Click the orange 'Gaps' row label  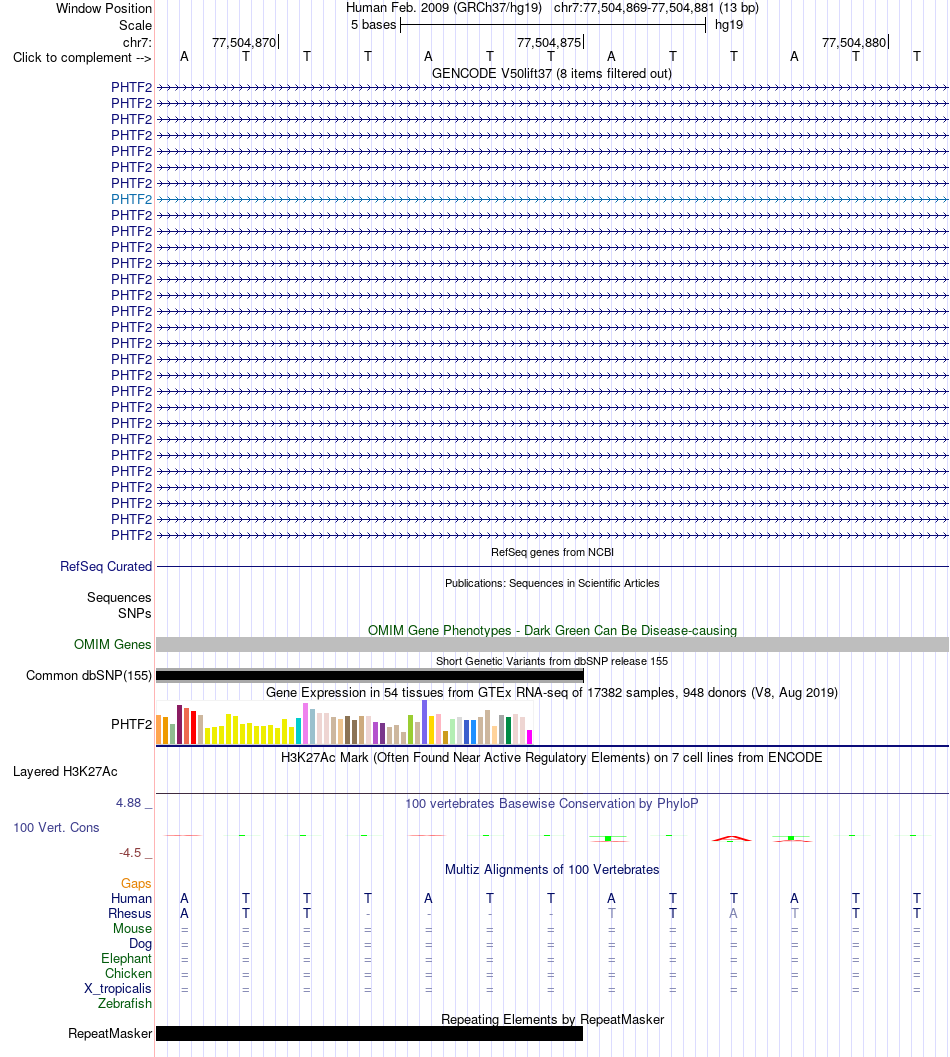[x=136, y=884]
